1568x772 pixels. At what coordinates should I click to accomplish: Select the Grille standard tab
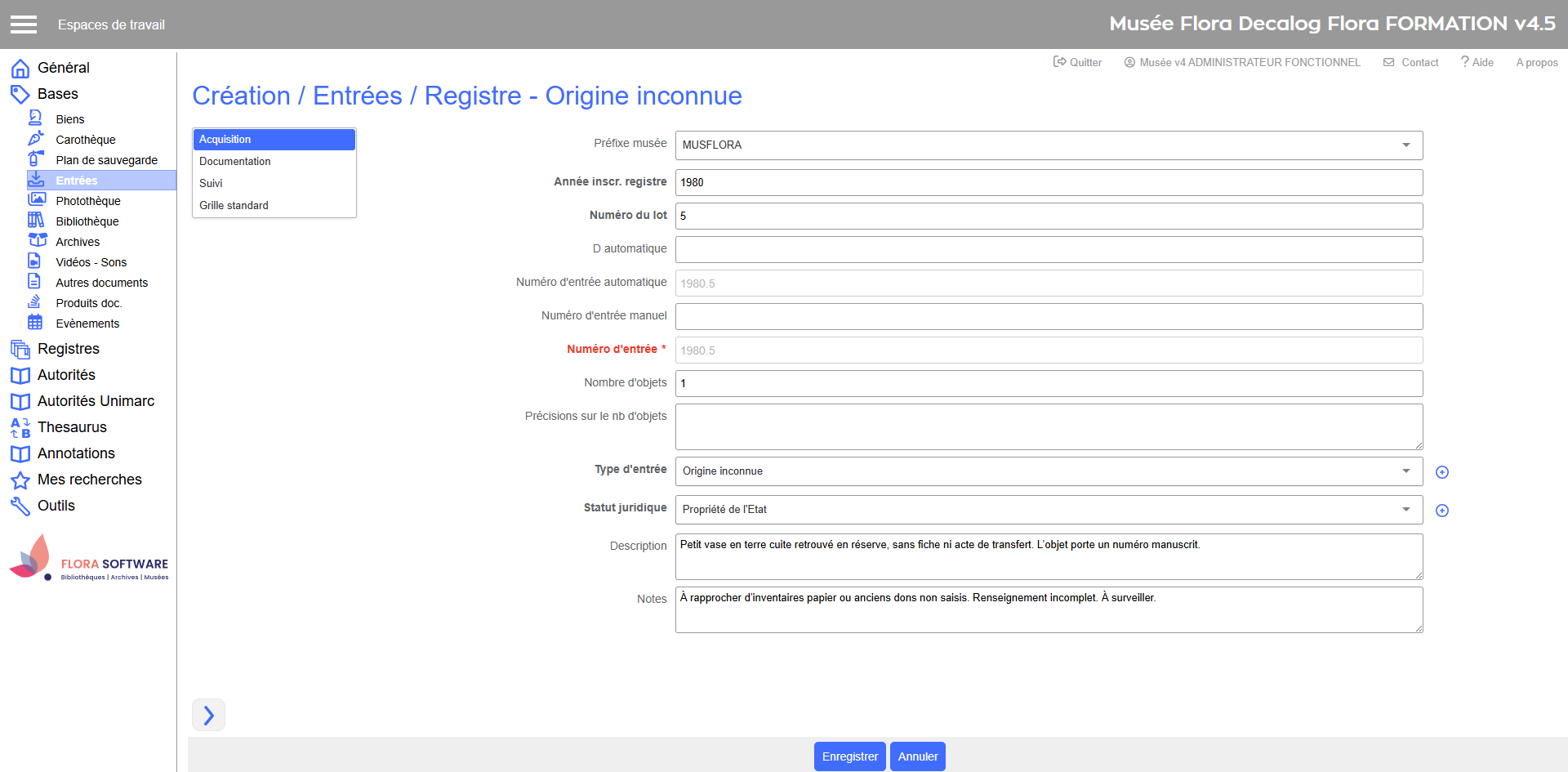point(234,206)
